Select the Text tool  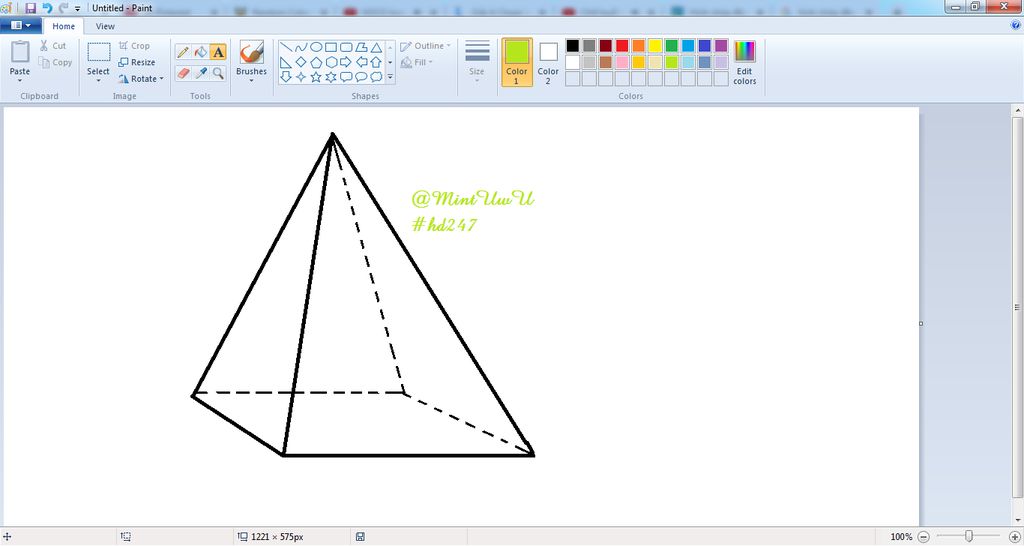point(218,52)
